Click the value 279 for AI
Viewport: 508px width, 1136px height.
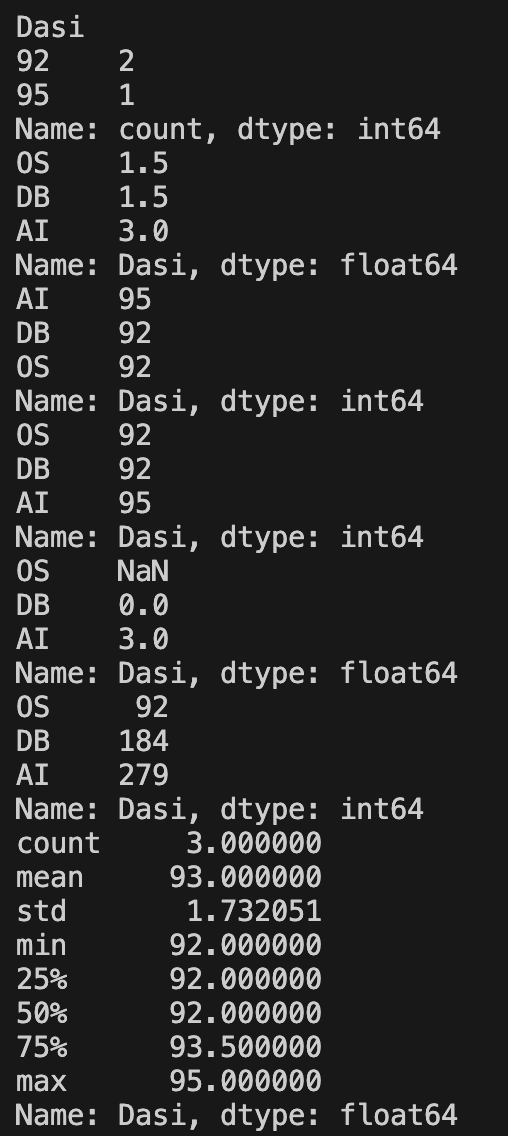click(x=143, y=774)
